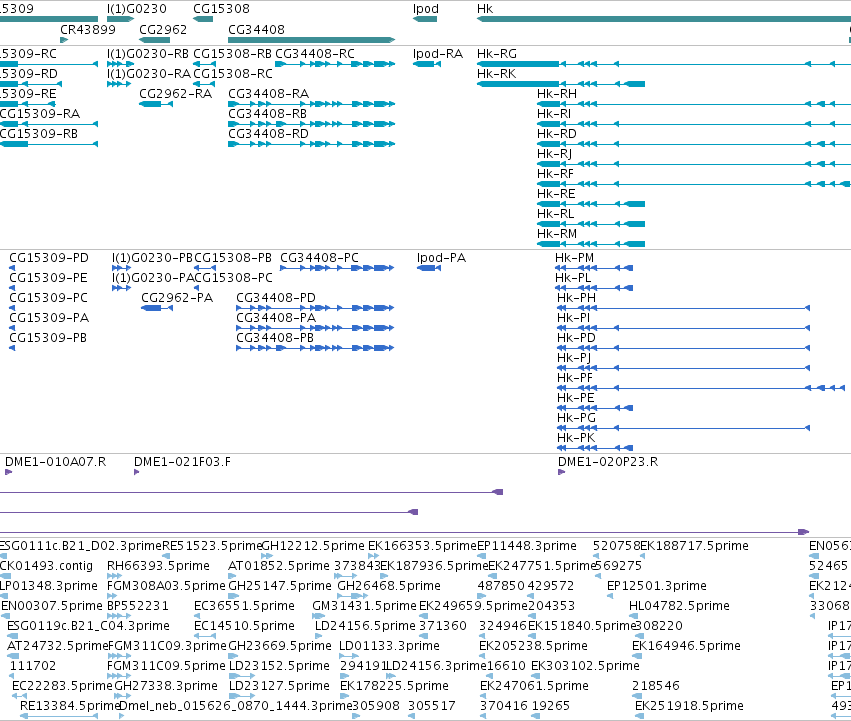This screenshot has height=721, width=851.
Task: Click the CG34408 gene label
Action: tap(256, 29)
